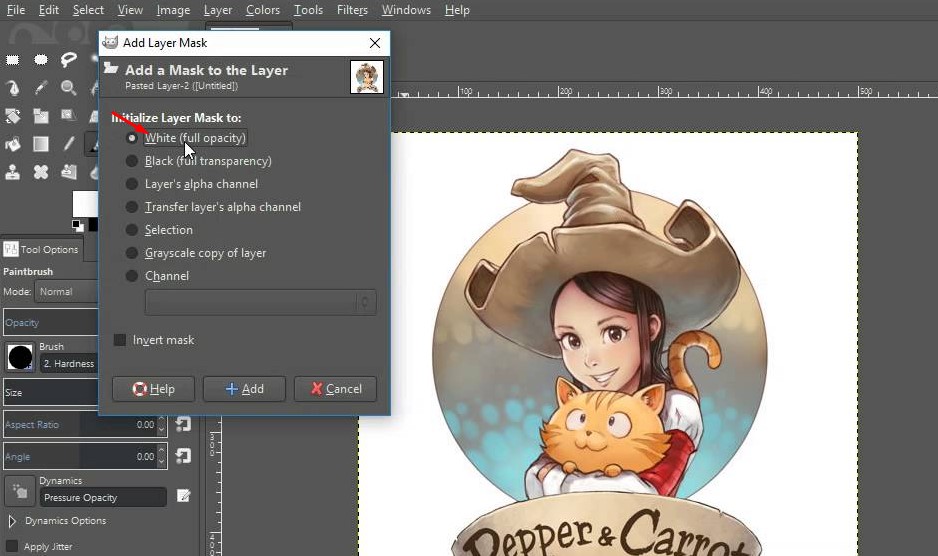Choose Grayscale copy of layer option
938x556 pixels.
tap(132, 253)
